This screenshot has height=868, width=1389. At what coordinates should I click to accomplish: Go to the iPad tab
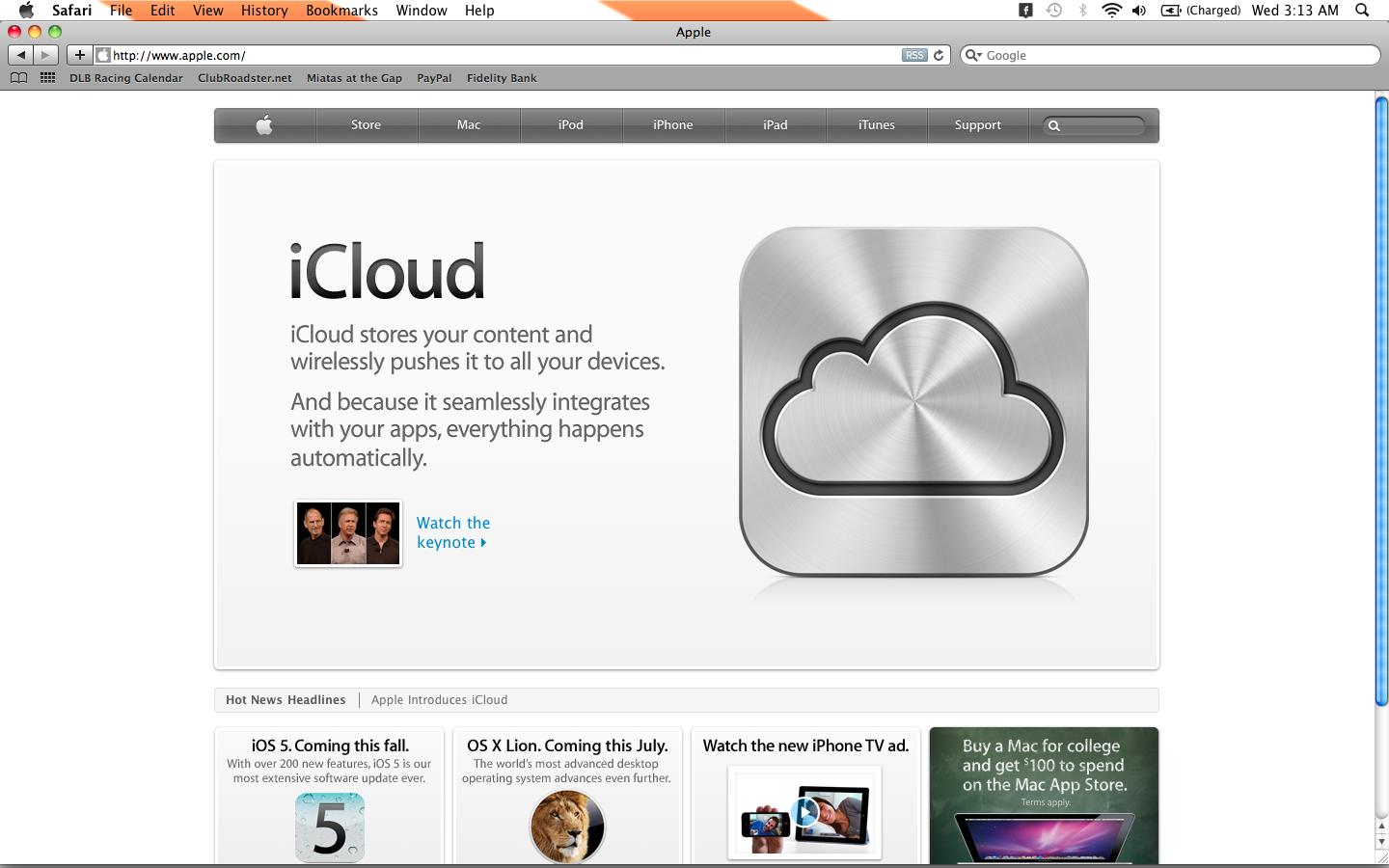(x=776, y=124)
